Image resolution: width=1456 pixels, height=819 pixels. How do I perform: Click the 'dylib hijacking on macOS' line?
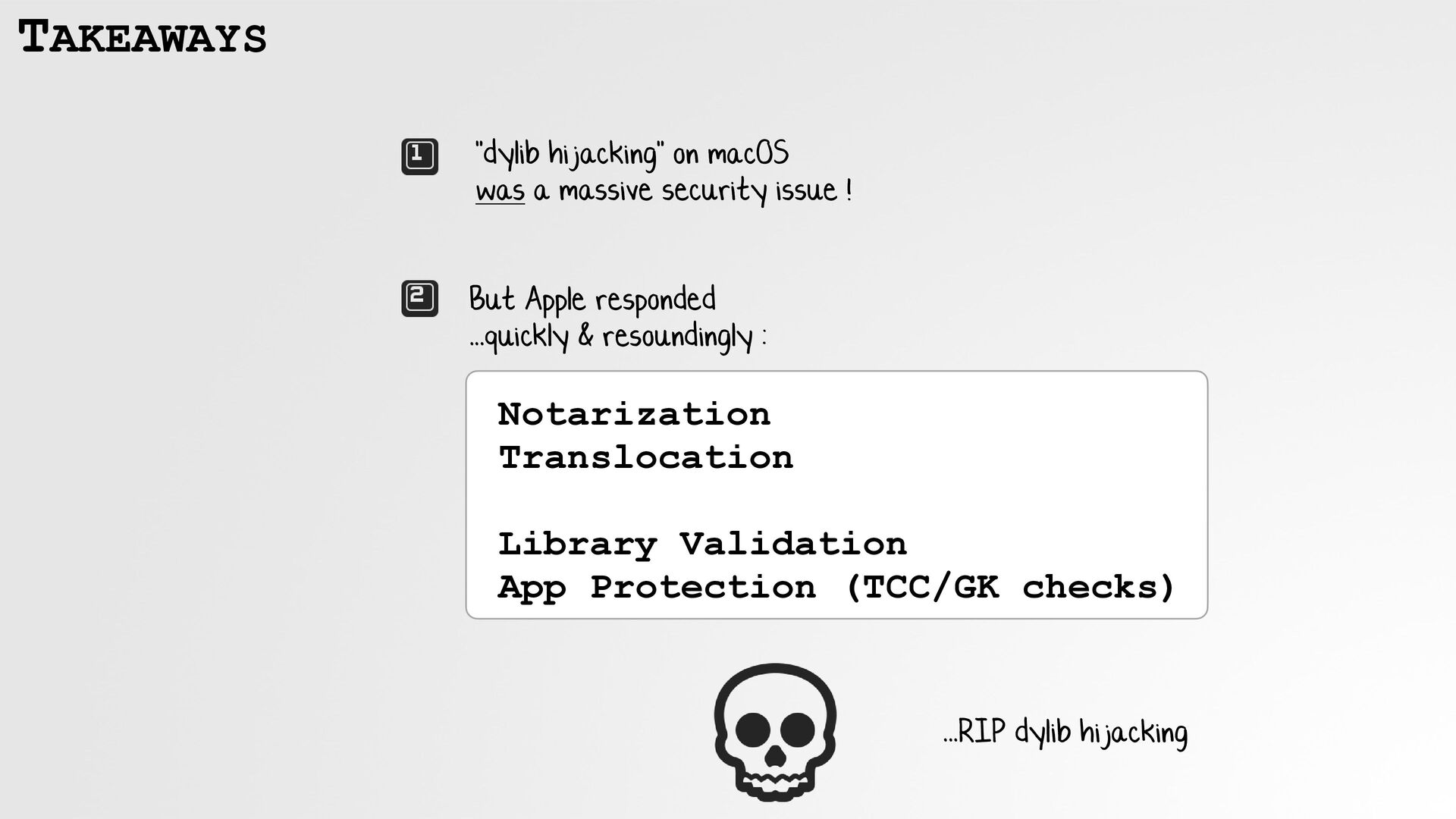point(632,154)
